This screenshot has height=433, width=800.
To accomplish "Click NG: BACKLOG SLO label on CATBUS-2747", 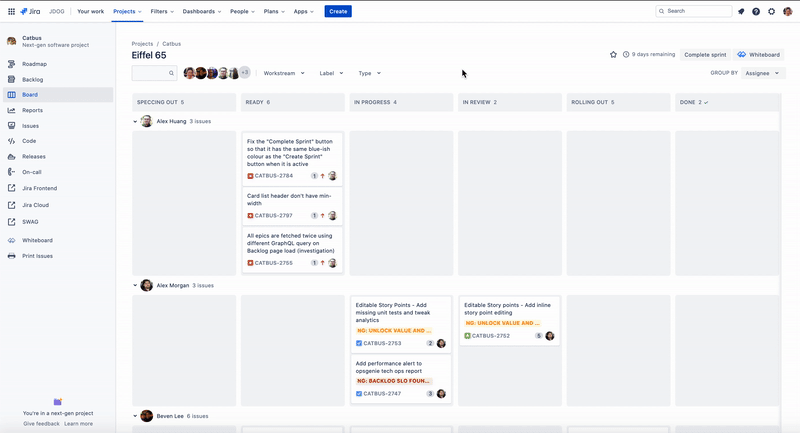I will click(393, 381).
